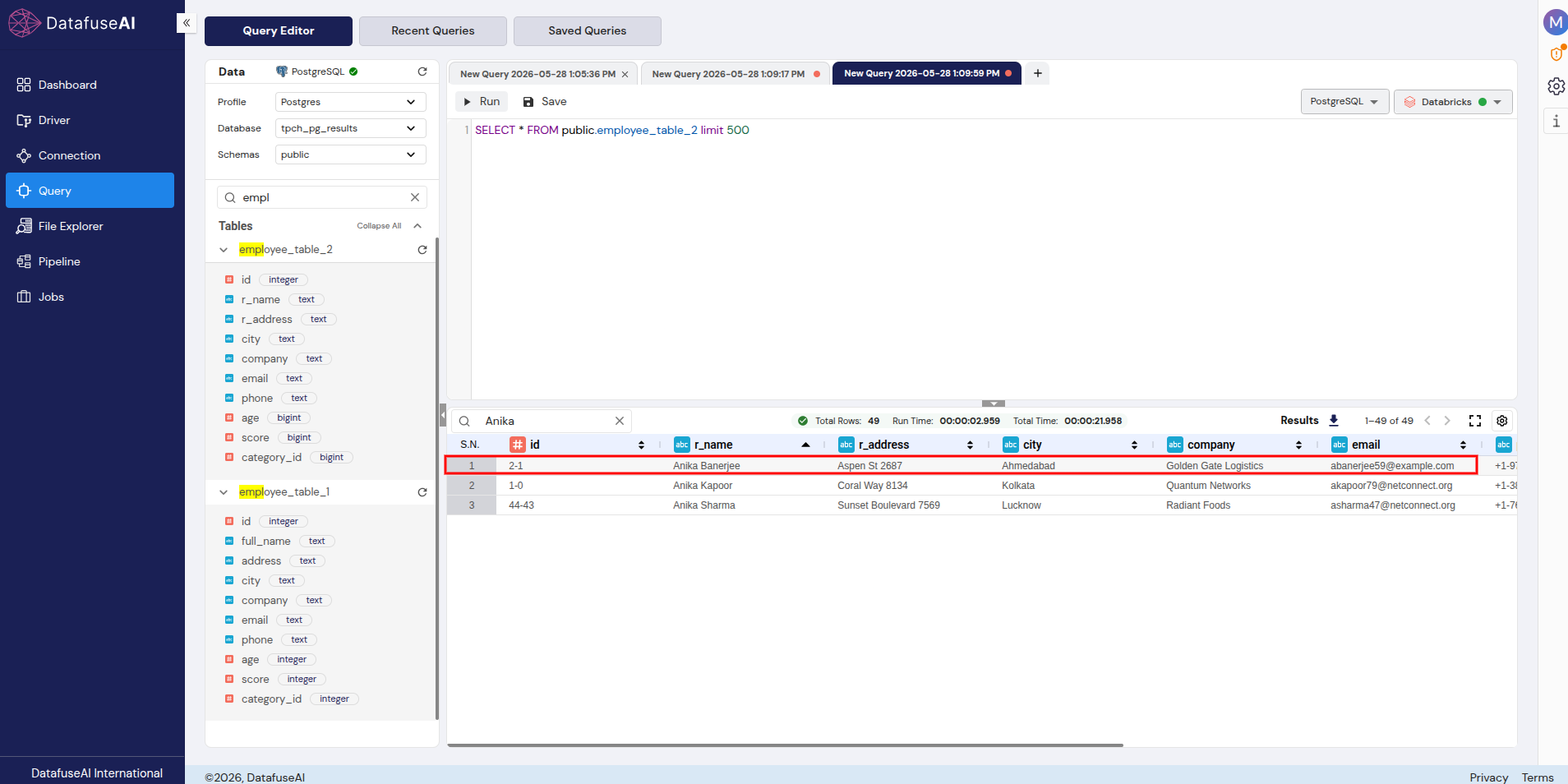
Task: Open the PostgreSQL dialect dropdown
Action: (x=1344, y=101)
